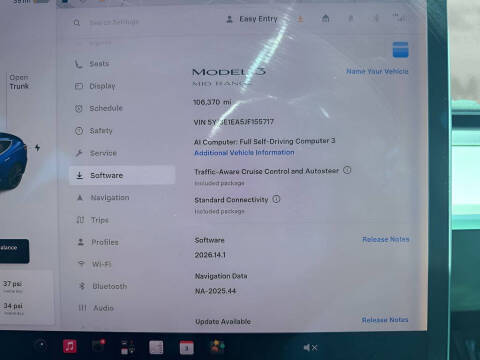Screen dimensions: 480x360
Task: Open the Trips menu
Action: click(x=92, y=220)
